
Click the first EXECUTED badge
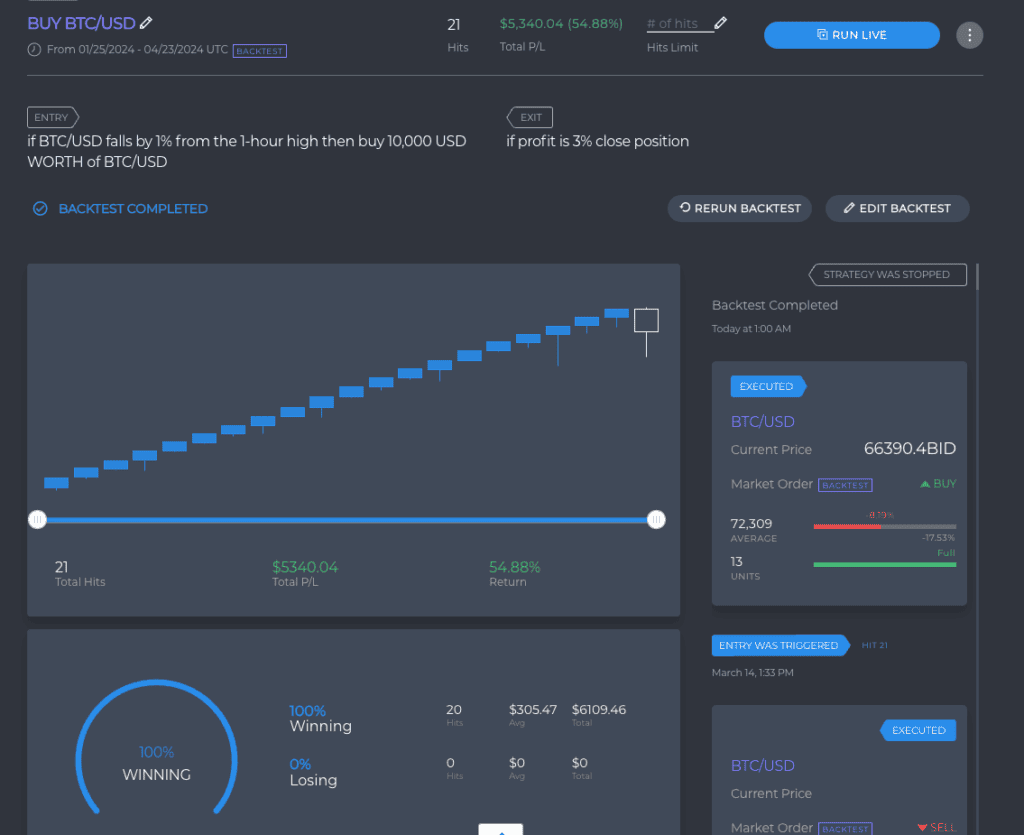[768, 386]
